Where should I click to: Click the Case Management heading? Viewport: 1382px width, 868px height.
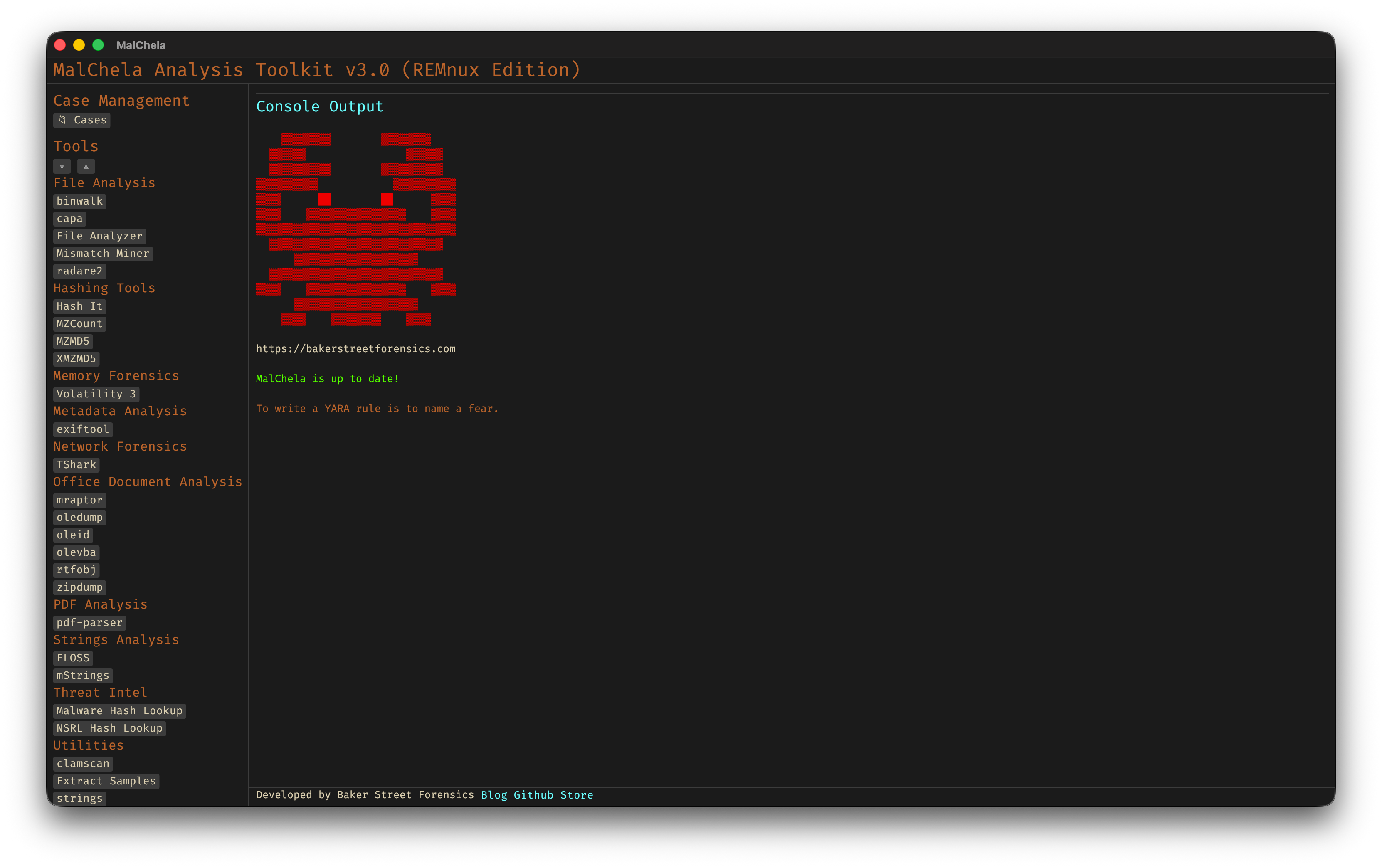tap(121, 101)
